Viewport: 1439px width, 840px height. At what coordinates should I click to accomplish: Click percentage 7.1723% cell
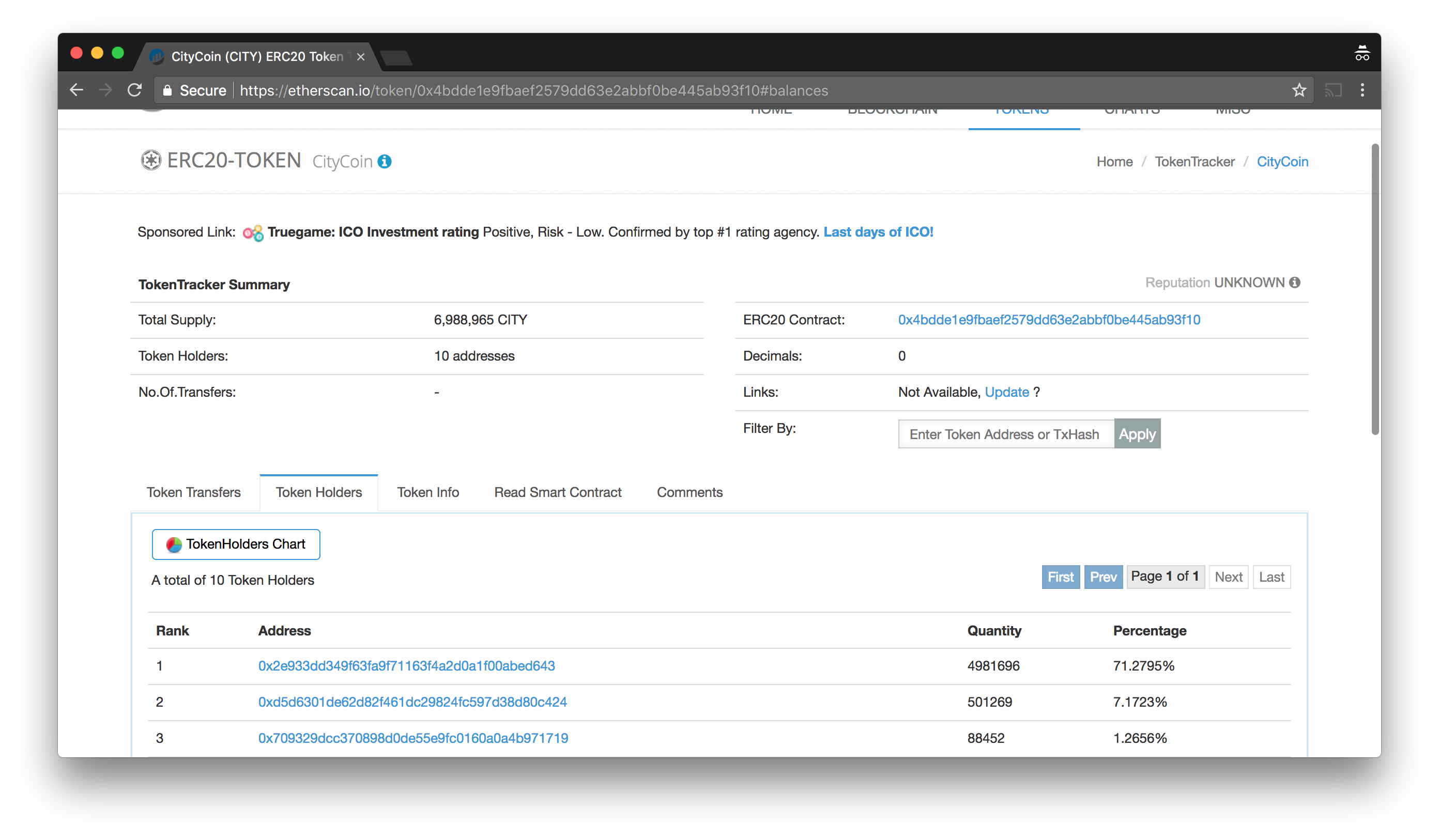pos(1139,702)
